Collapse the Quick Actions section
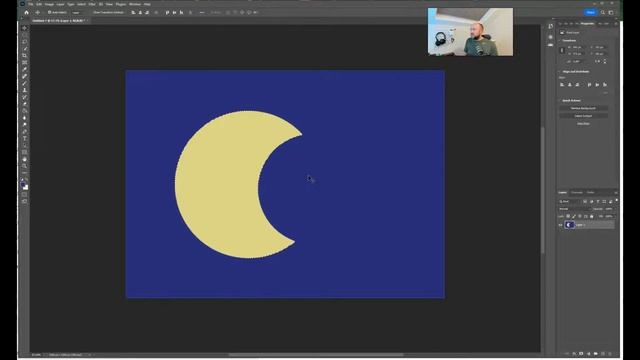Viewport: 640px width, 360px height. [x=559, y=100]
